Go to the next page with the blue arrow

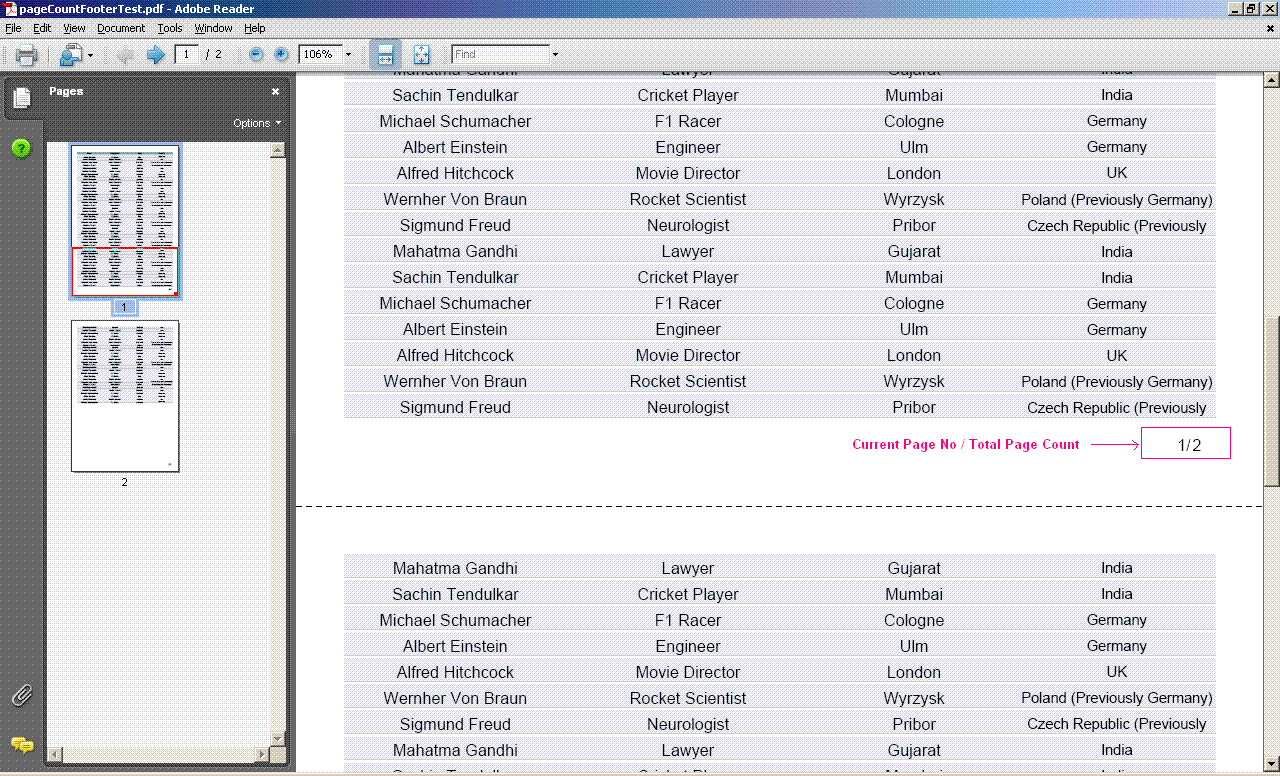[155, 55]
